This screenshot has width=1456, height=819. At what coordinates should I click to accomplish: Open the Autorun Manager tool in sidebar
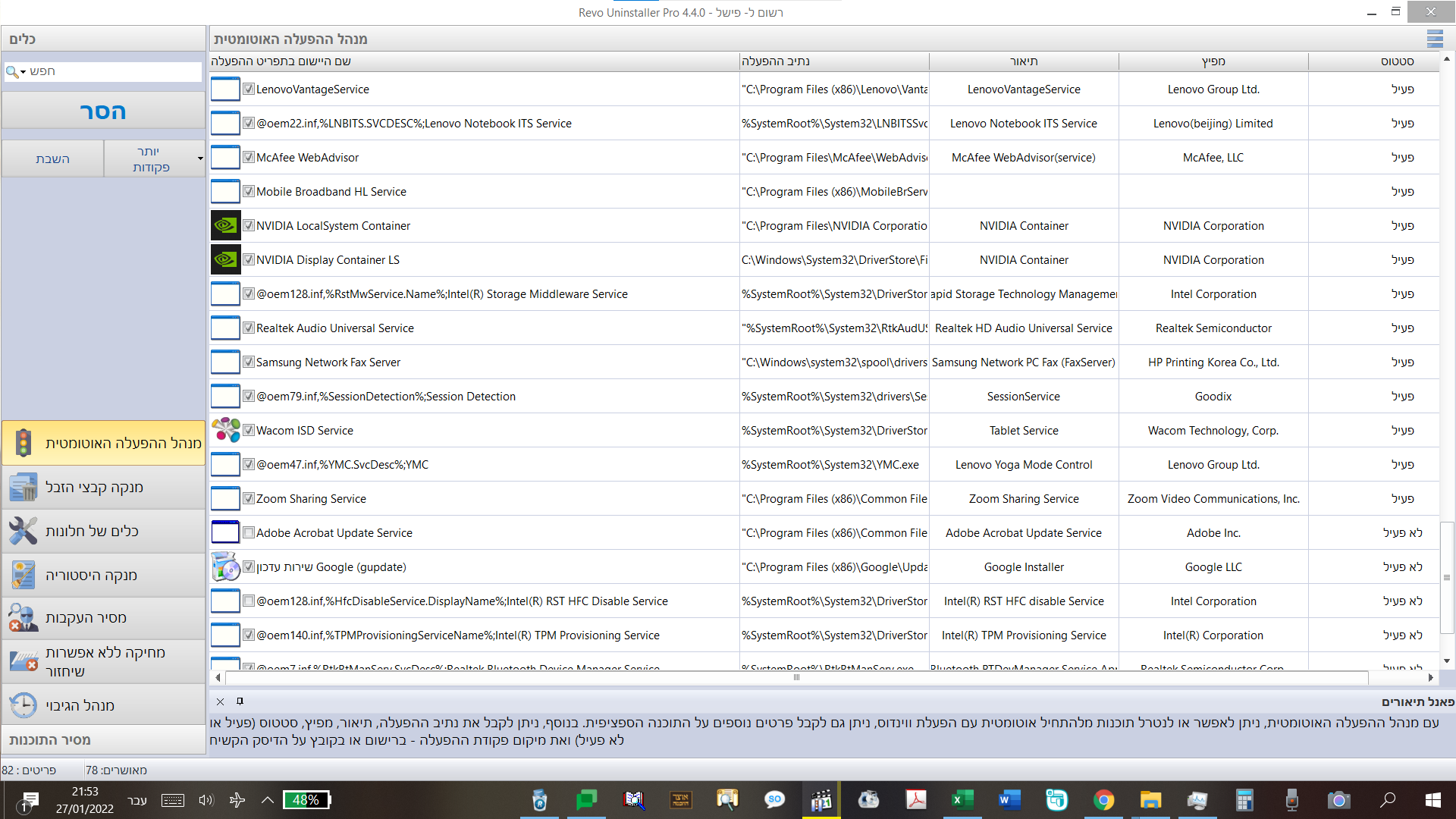(x=104, y=443)
